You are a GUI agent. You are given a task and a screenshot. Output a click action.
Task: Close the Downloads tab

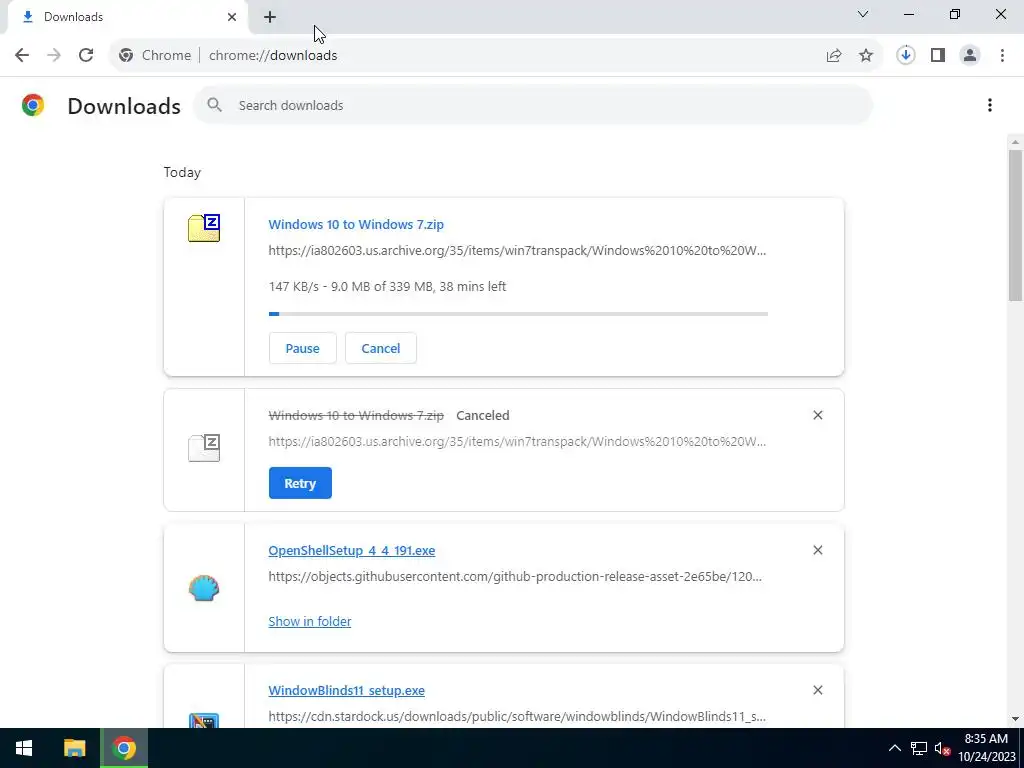232,17
